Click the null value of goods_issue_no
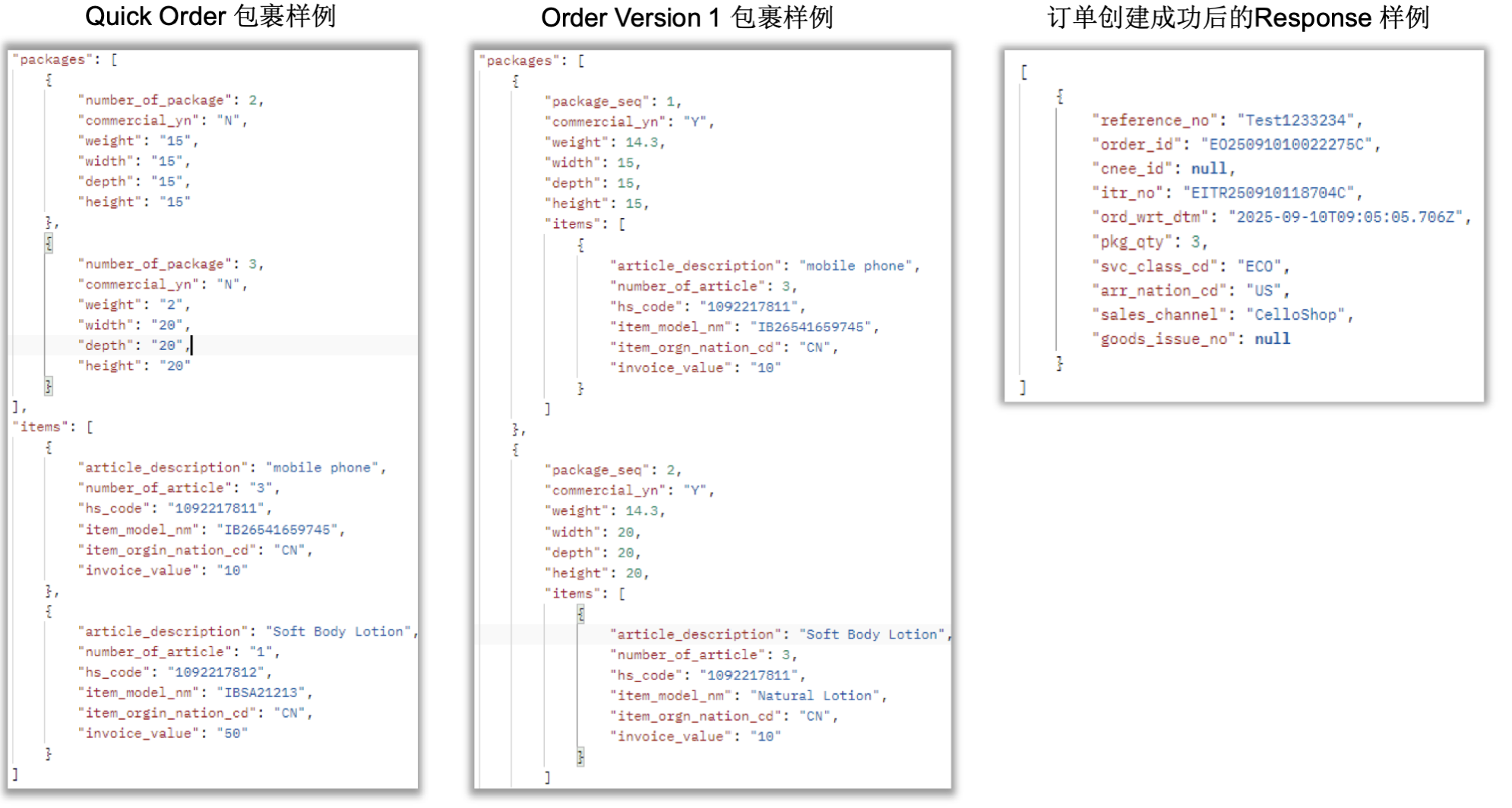The height and width of the screenshot is (808, 1512). [x=1272, y=339]
